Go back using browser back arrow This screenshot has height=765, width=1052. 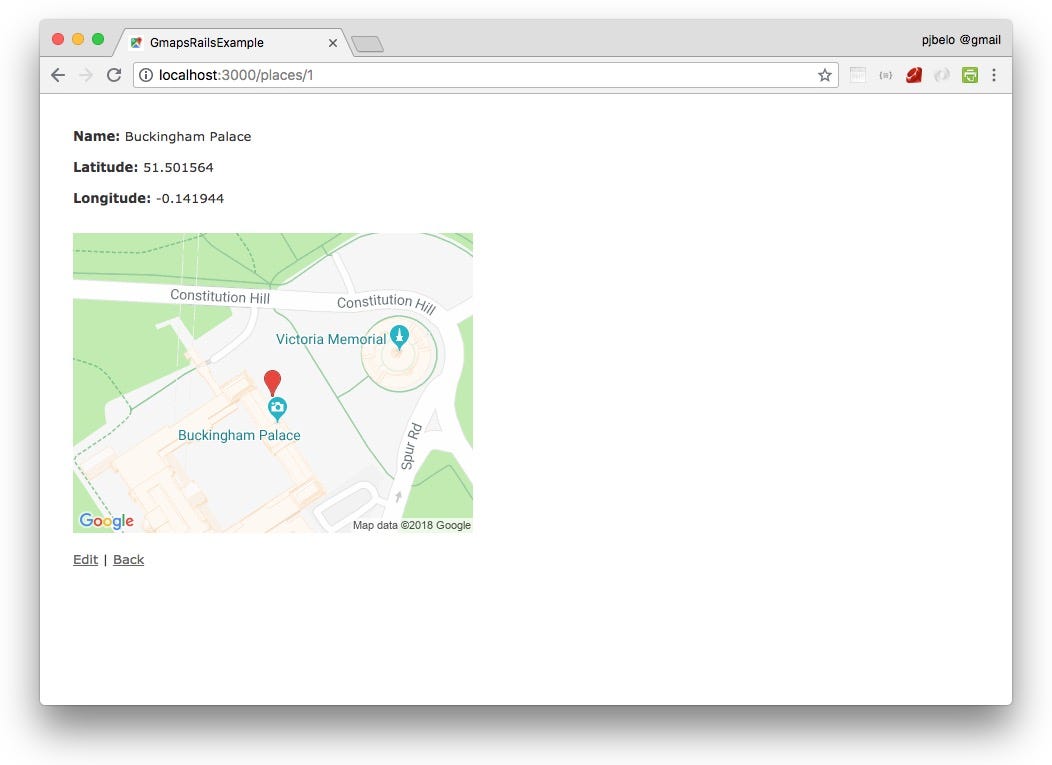(x=58, y=75)
